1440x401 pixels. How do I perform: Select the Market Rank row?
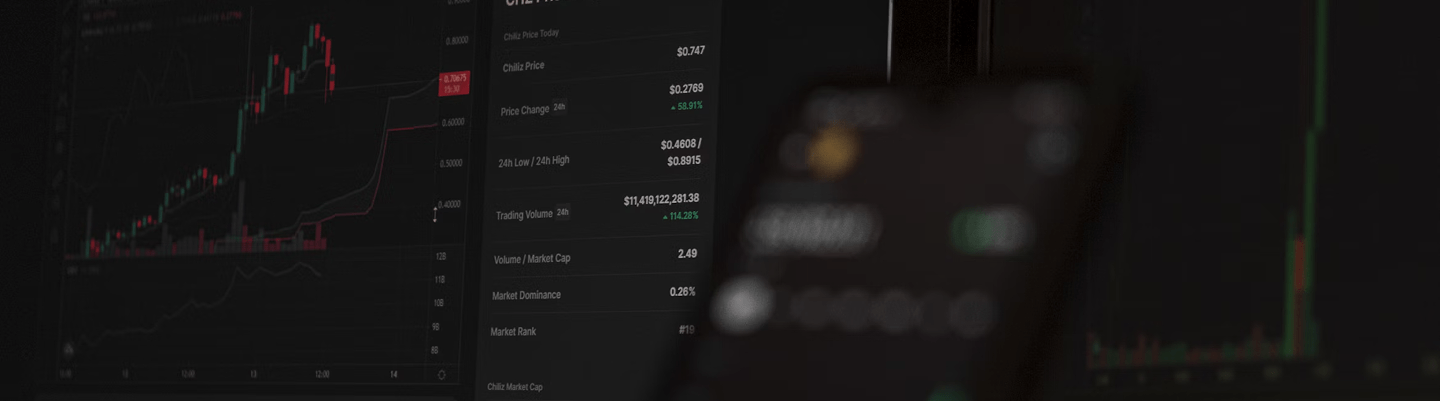pos(592,330)
